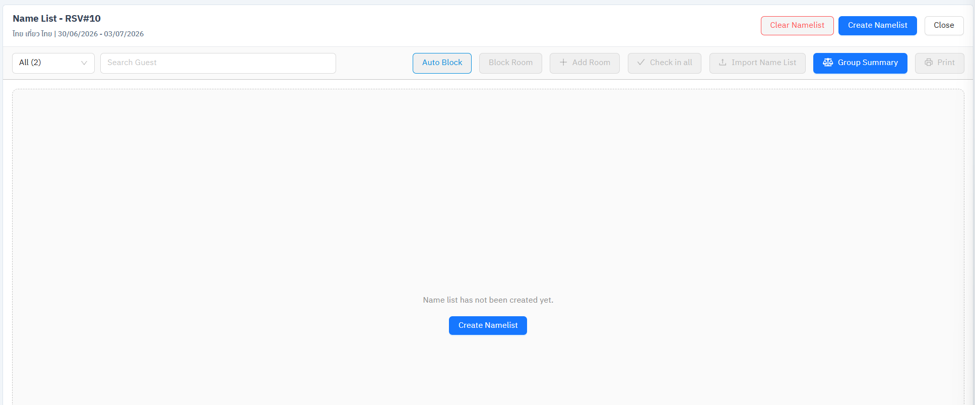This screenshot has height=405, width=975.
Task: Click the red Clear Namelist button
Action: (x=797, y=26)
